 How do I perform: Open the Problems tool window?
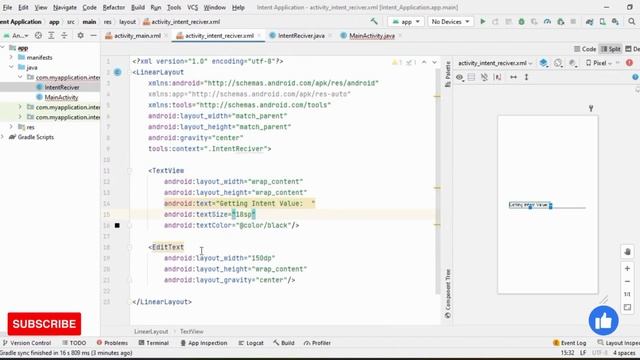click(112, 343)
